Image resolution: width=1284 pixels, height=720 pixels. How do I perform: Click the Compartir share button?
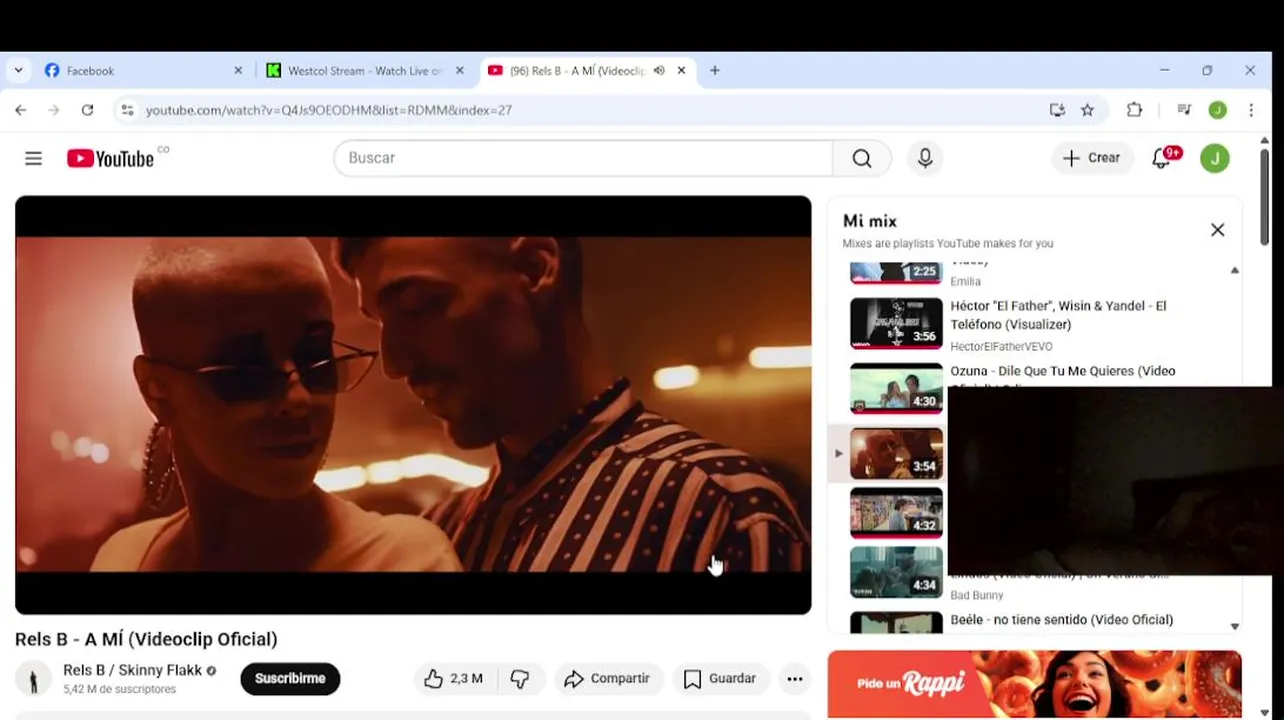(608, 678)
